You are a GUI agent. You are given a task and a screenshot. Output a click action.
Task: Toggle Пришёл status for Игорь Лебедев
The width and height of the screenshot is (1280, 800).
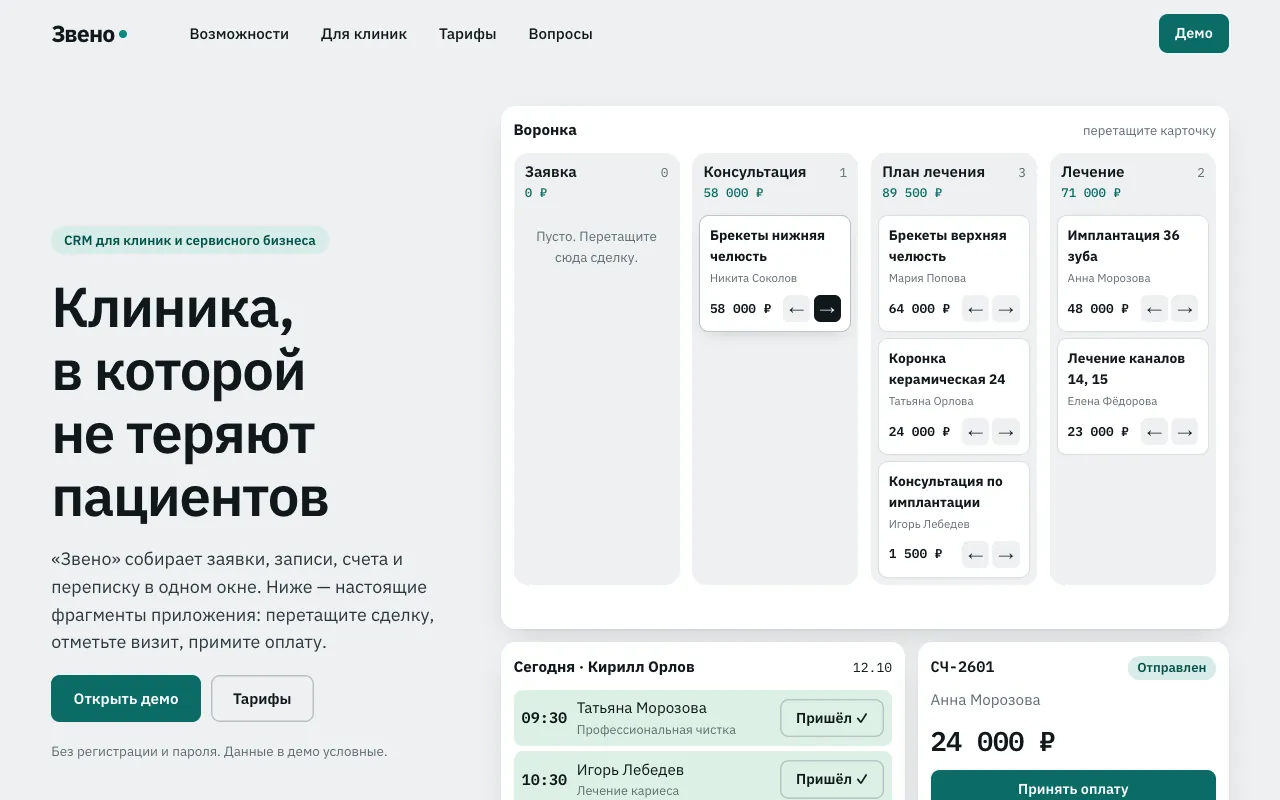[832, 779]
